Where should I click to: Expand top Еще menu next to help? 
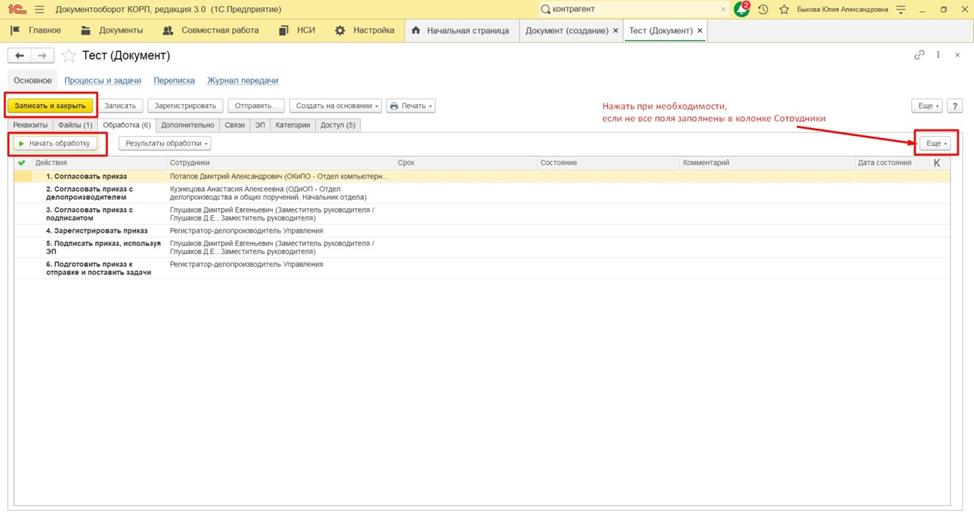coord(927,106)
